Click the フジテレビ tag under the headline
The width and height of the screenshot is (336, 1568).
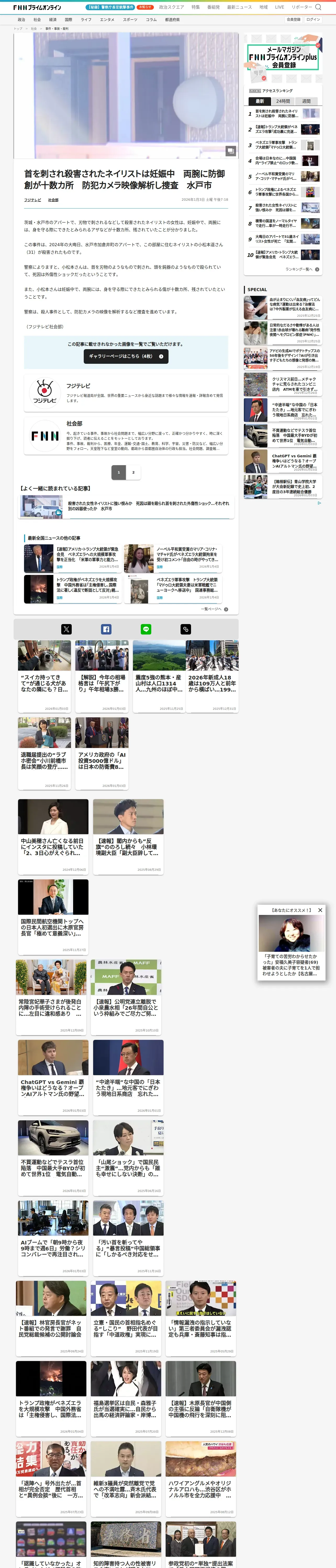(x=32, y=200)
